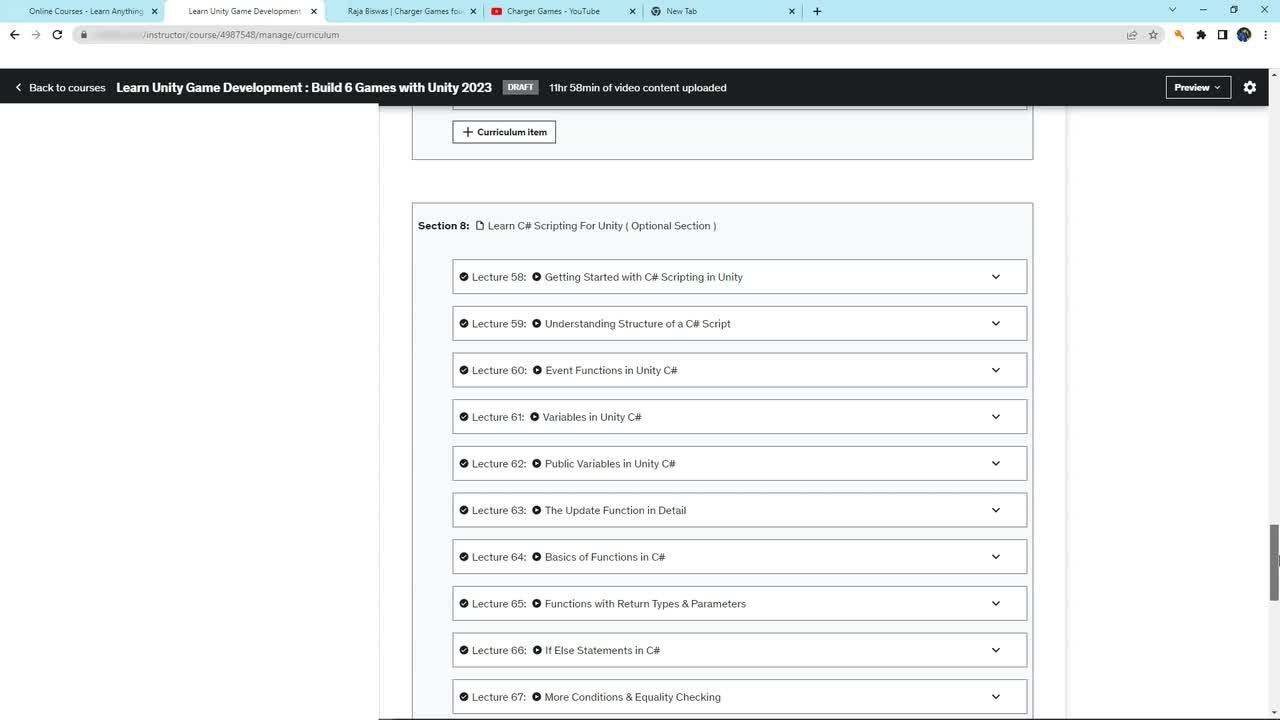The height and width of the screenshot is (720, 1280).
Task: Expand Lecture 67 More Conditions & Equality Checking
Action: point(995,697)
